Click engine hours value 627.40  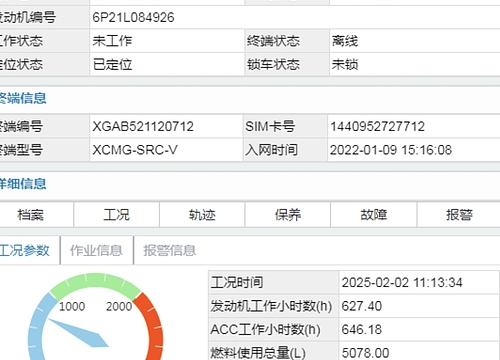click(362, 306)
